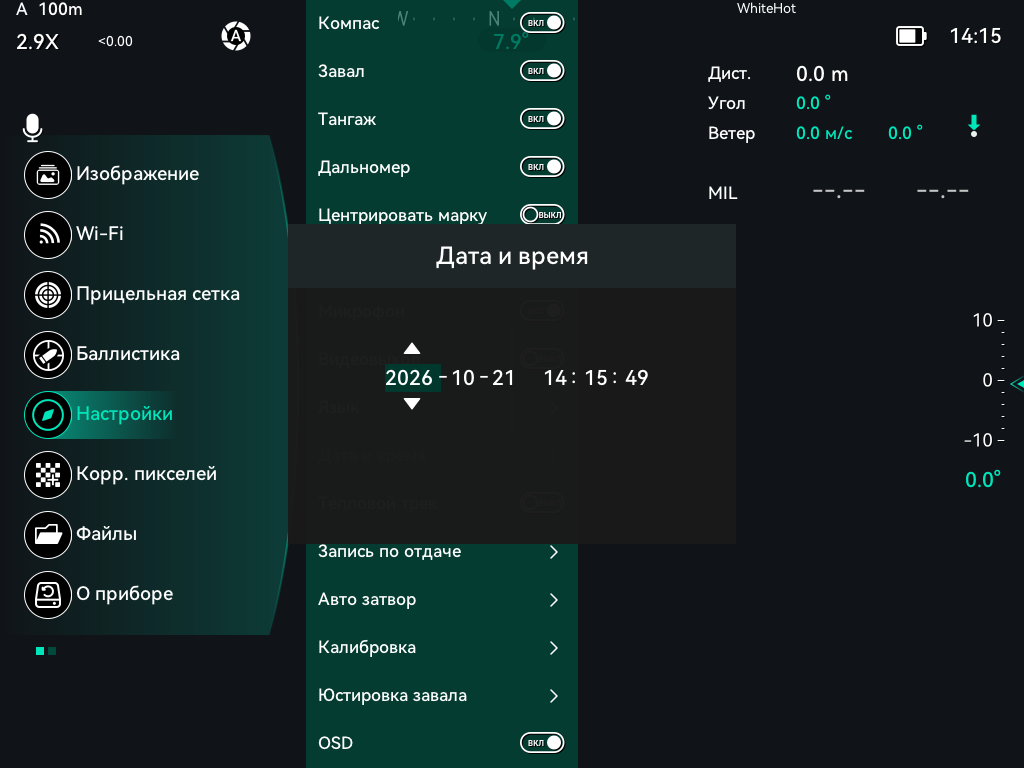Open the Прицельная сетка reticle icon
This screenshot has height=768, width=1024.
pos(48,295)
